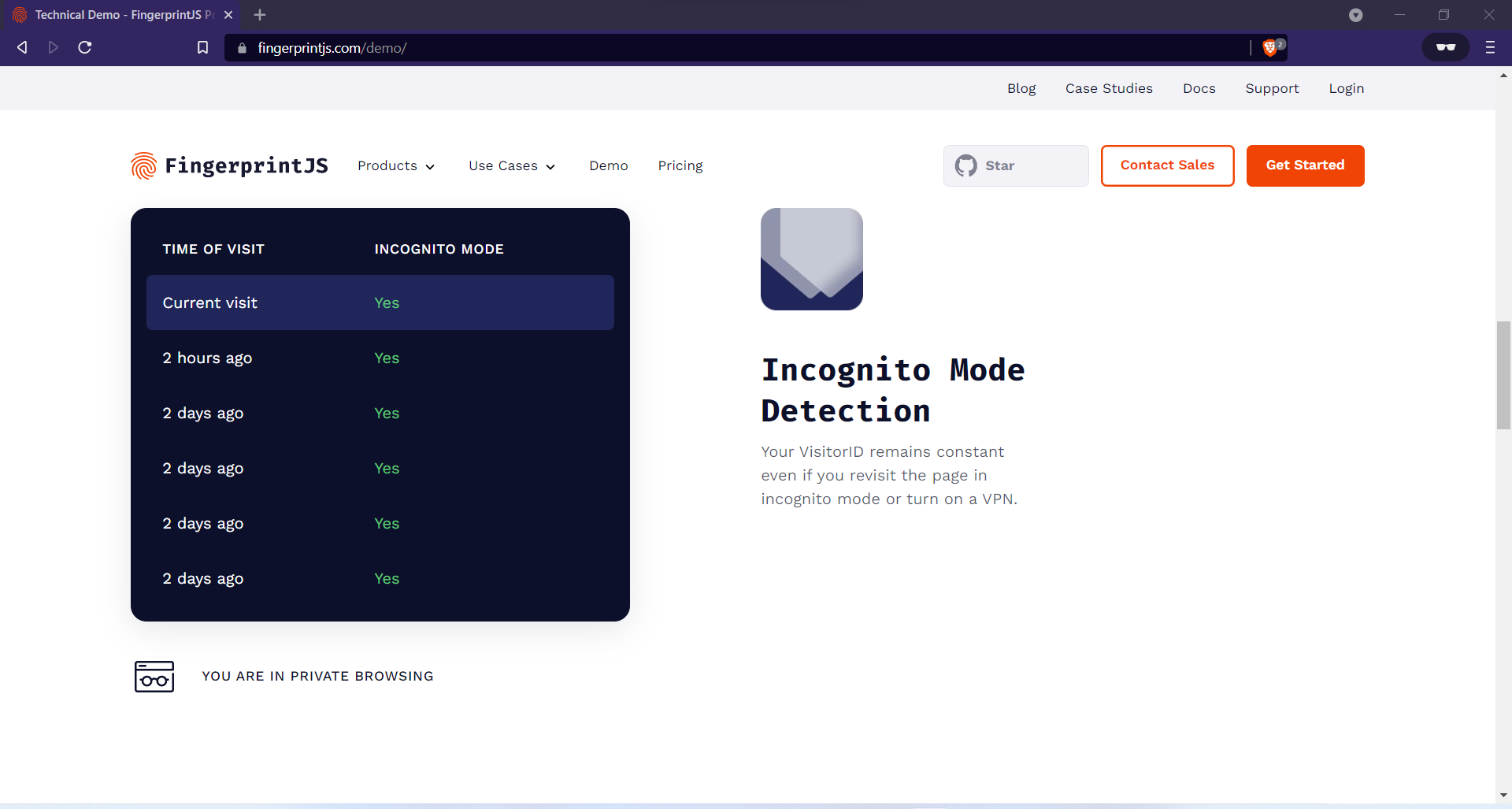Visit the Support page

1272,88
